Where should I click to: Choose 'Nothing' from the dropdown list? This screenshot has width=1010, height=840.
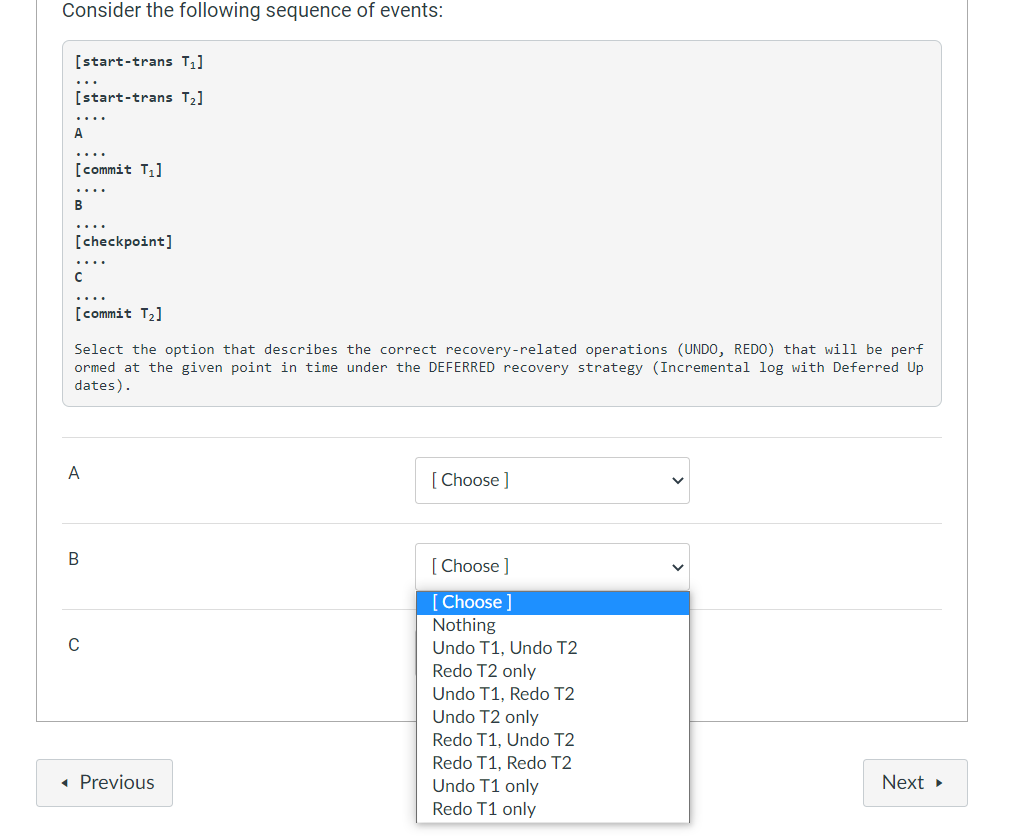point(553,625)
